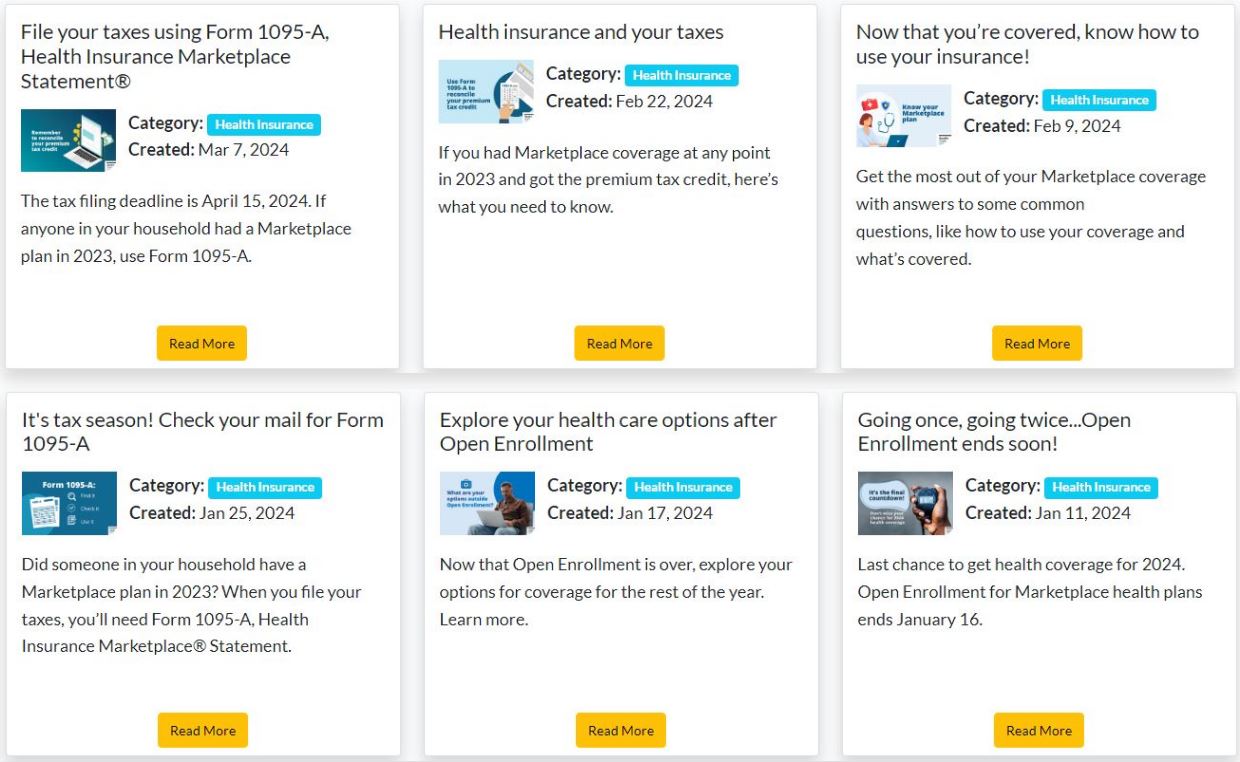The width and height of the screenshot is (1240, 762).
Task: Select the Health Insurance badge dated Jan 17
Action: [x=682, y=487]
